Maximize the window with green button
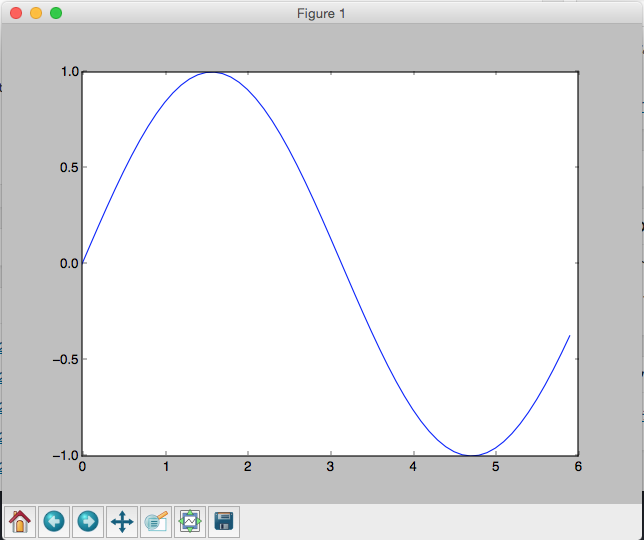Viewport: 644px width, 540px height. (55, 13)
